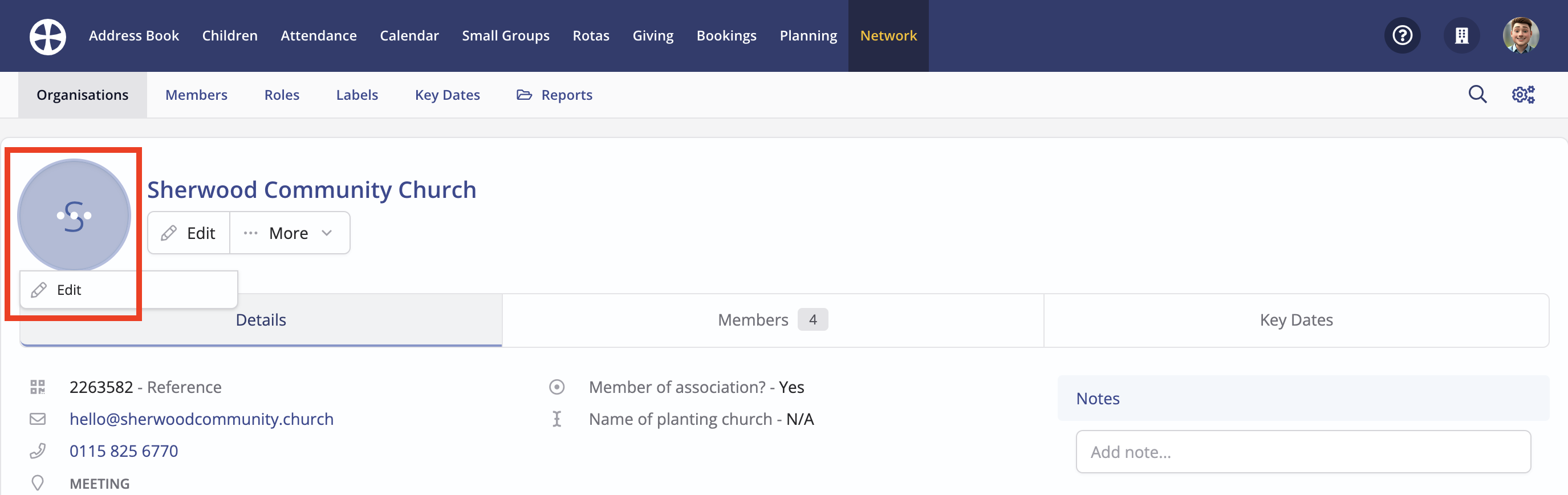Switch to the Members 4 tab

773,320
